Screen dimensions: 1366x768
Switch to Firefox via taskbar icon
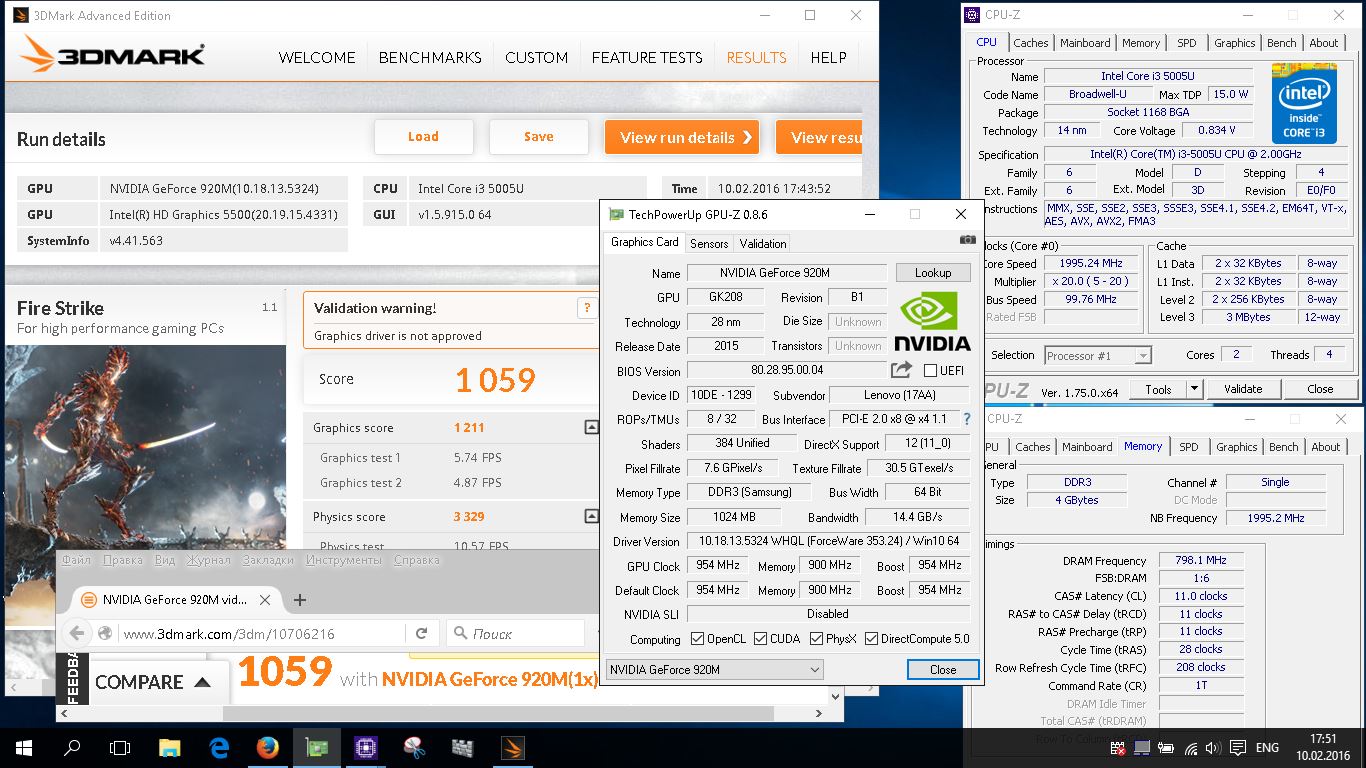pos(267,747)
